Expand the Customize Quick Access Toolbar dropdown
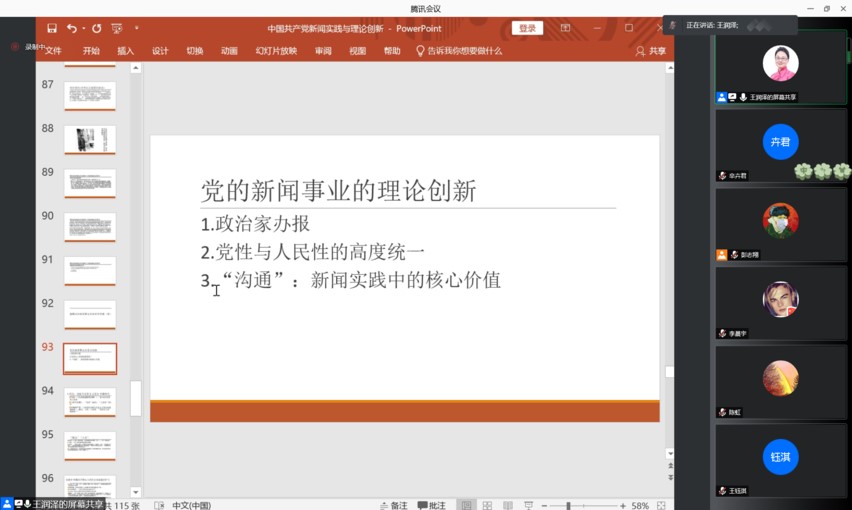The height and width of the screenshot is (510, 852). pyautogui.click(x=137, y=29)
